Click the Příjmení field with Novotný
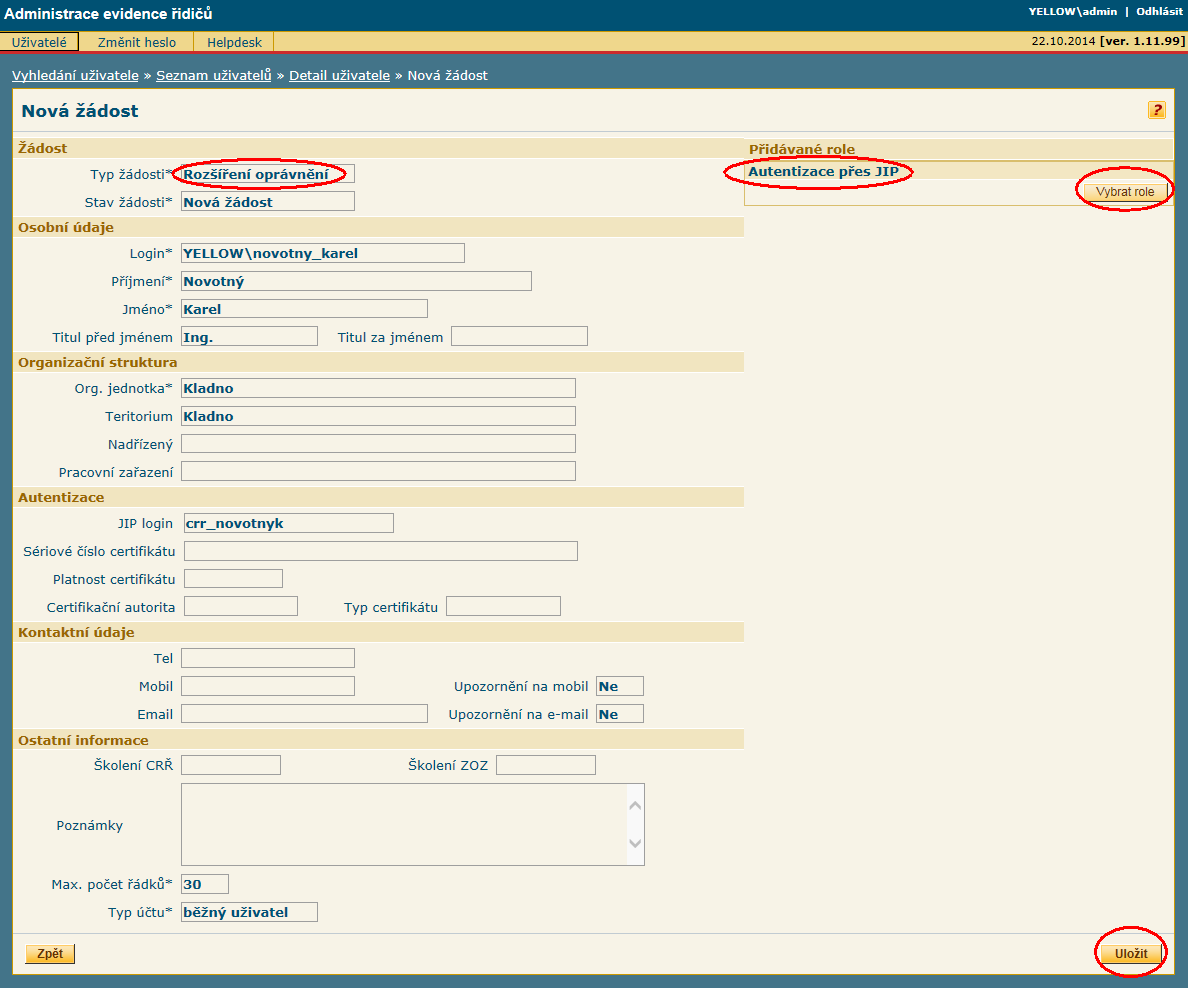The width and height of the screenshot is (1188, 988). coord(356,281)
